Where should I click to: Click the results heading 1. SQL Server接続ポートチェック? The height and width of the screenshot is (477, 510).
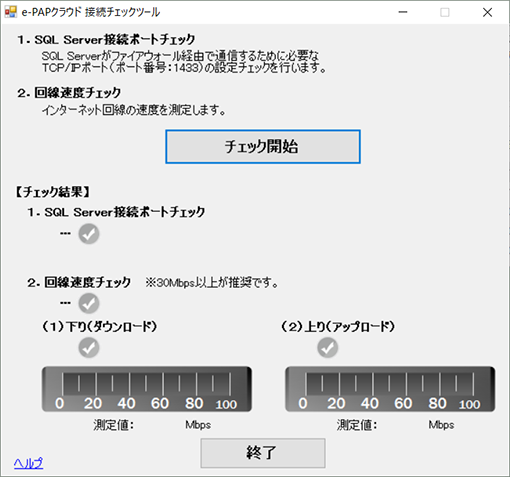click(x=116, y=212)
